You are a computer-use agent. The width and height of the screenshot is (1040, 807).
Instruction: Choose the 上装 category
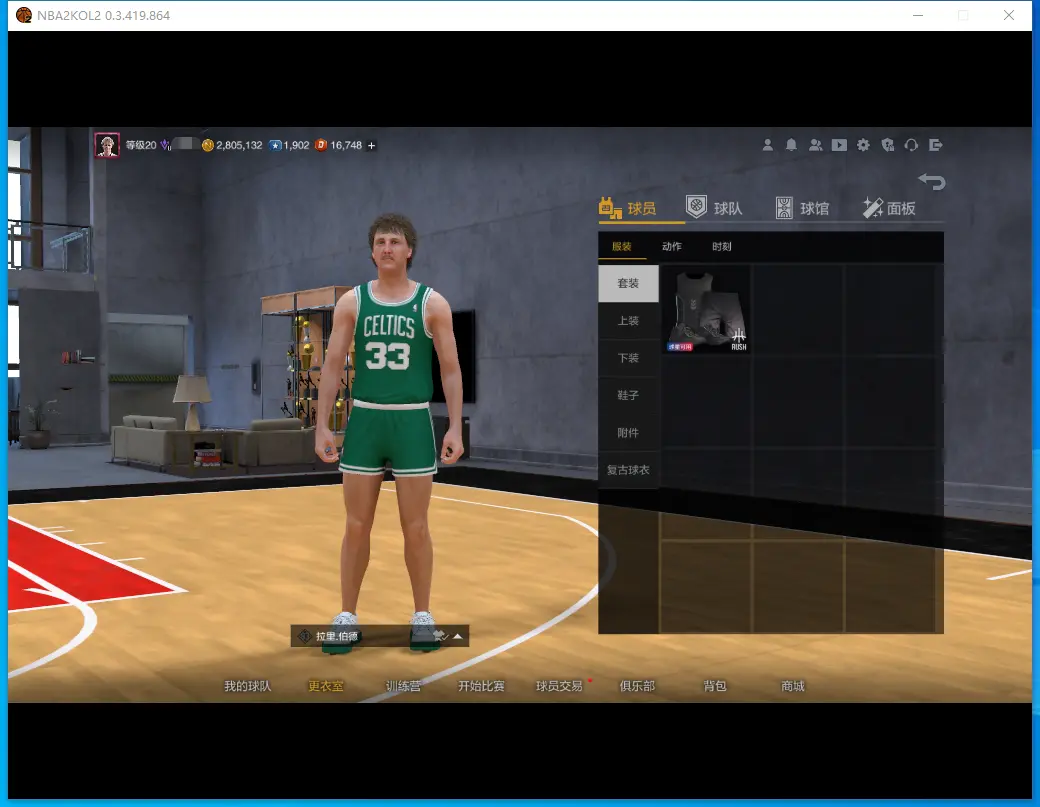pyautogui.click(x=628, y=321)
